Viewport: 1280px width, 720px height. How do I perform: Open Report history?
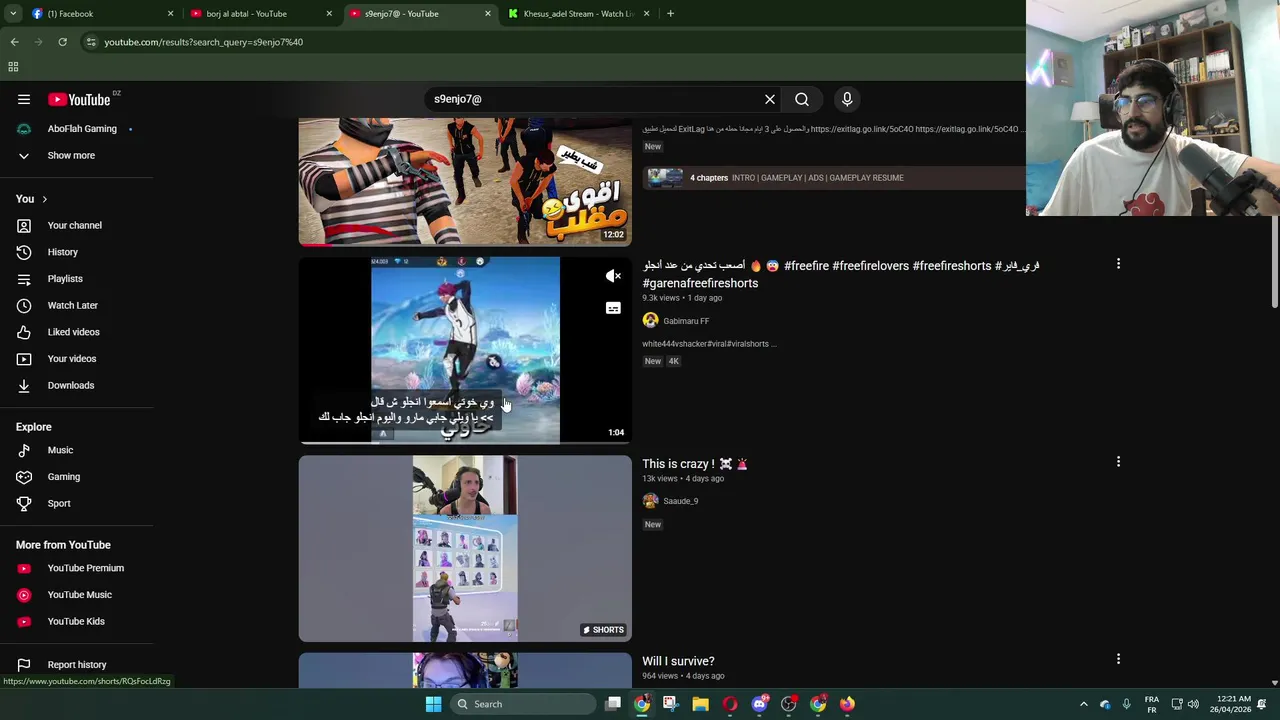pyautogui.click(x=75, y=665)
